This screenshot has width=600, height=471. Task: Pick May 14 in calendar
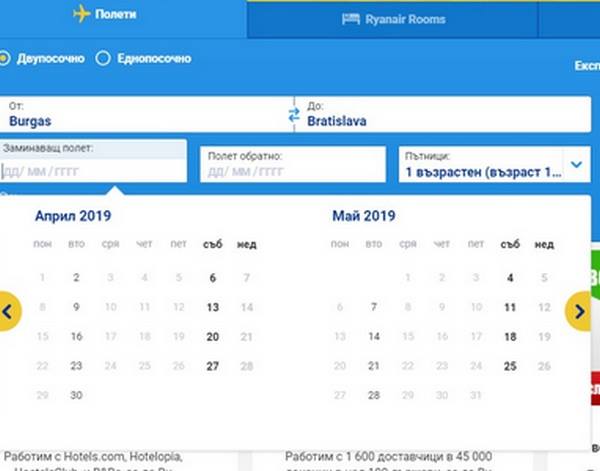(x=374, y=336)
